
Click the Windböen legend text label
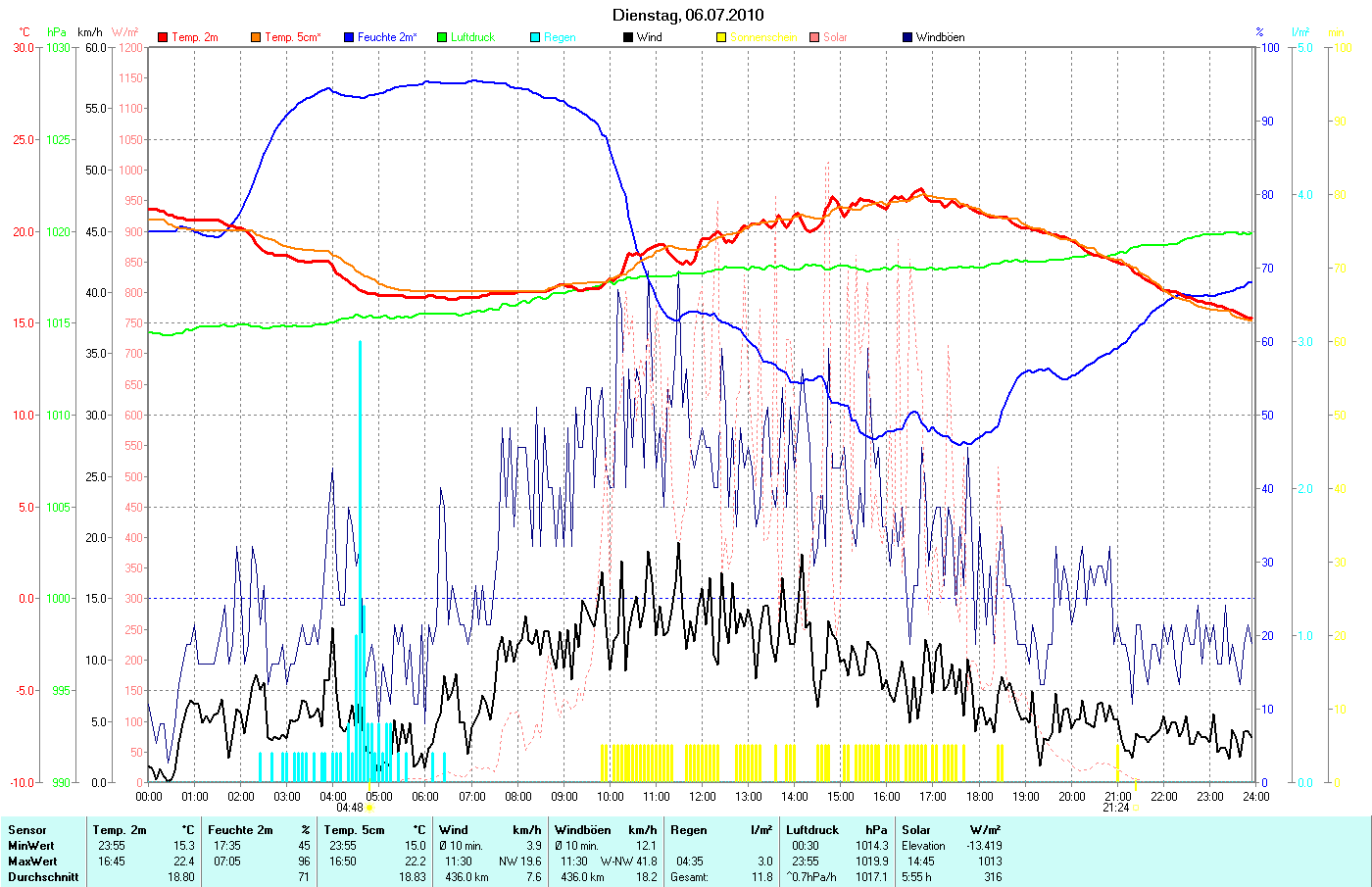tap(940, 37)
